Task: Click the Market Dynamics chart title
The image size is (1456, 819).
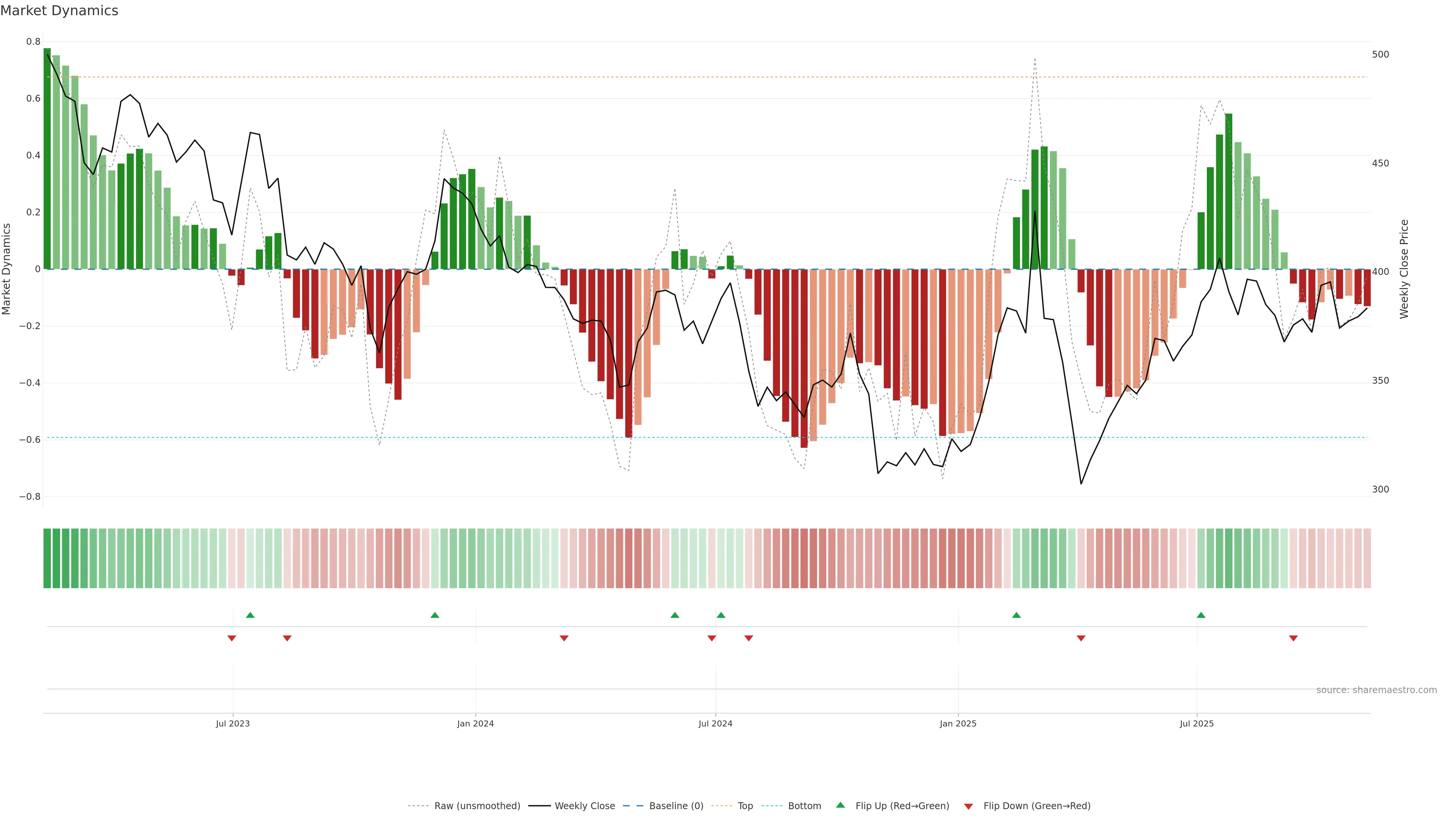Action: tap(60, 11)
